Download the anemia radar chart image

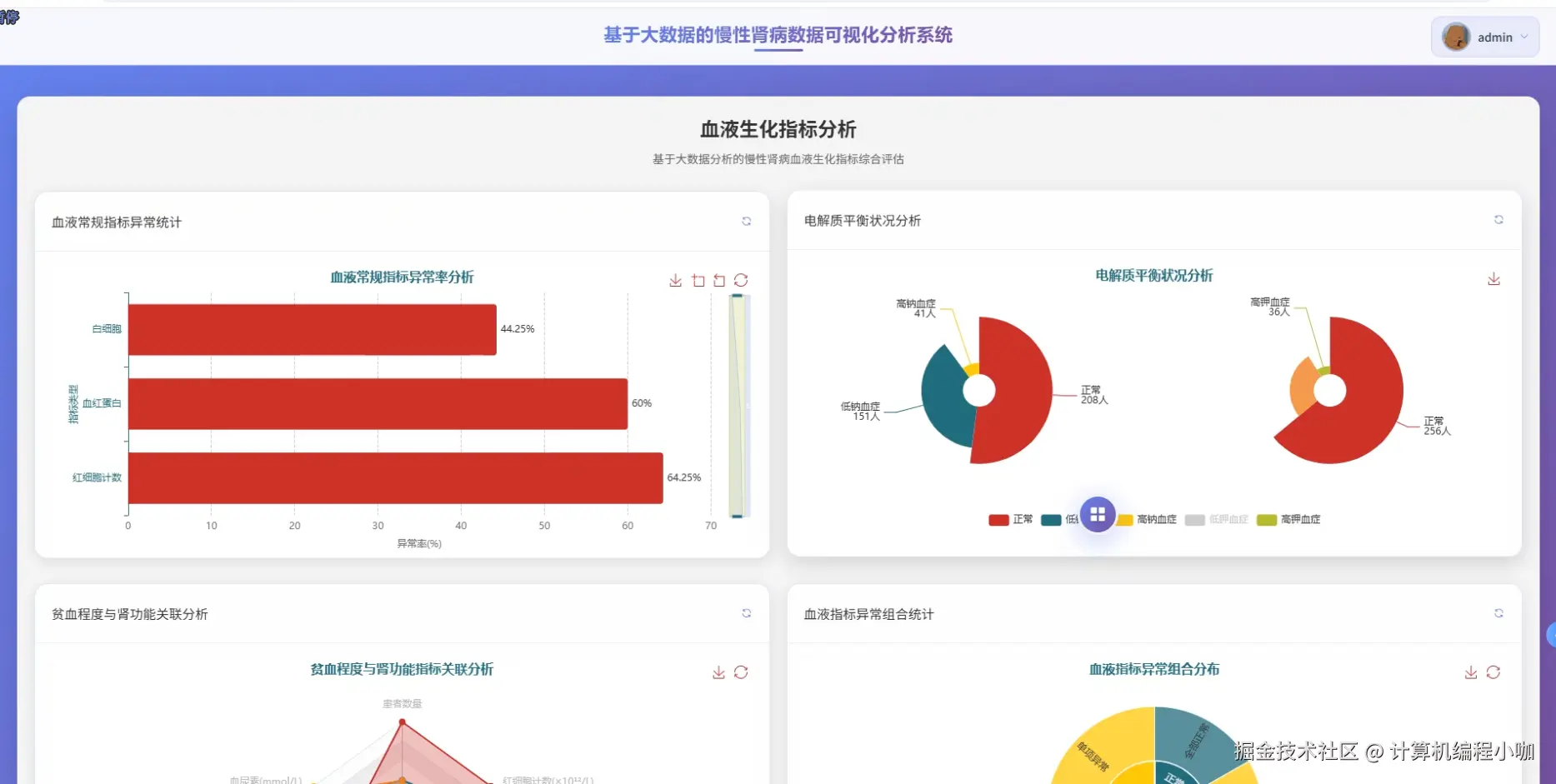[x=718, y=672]
